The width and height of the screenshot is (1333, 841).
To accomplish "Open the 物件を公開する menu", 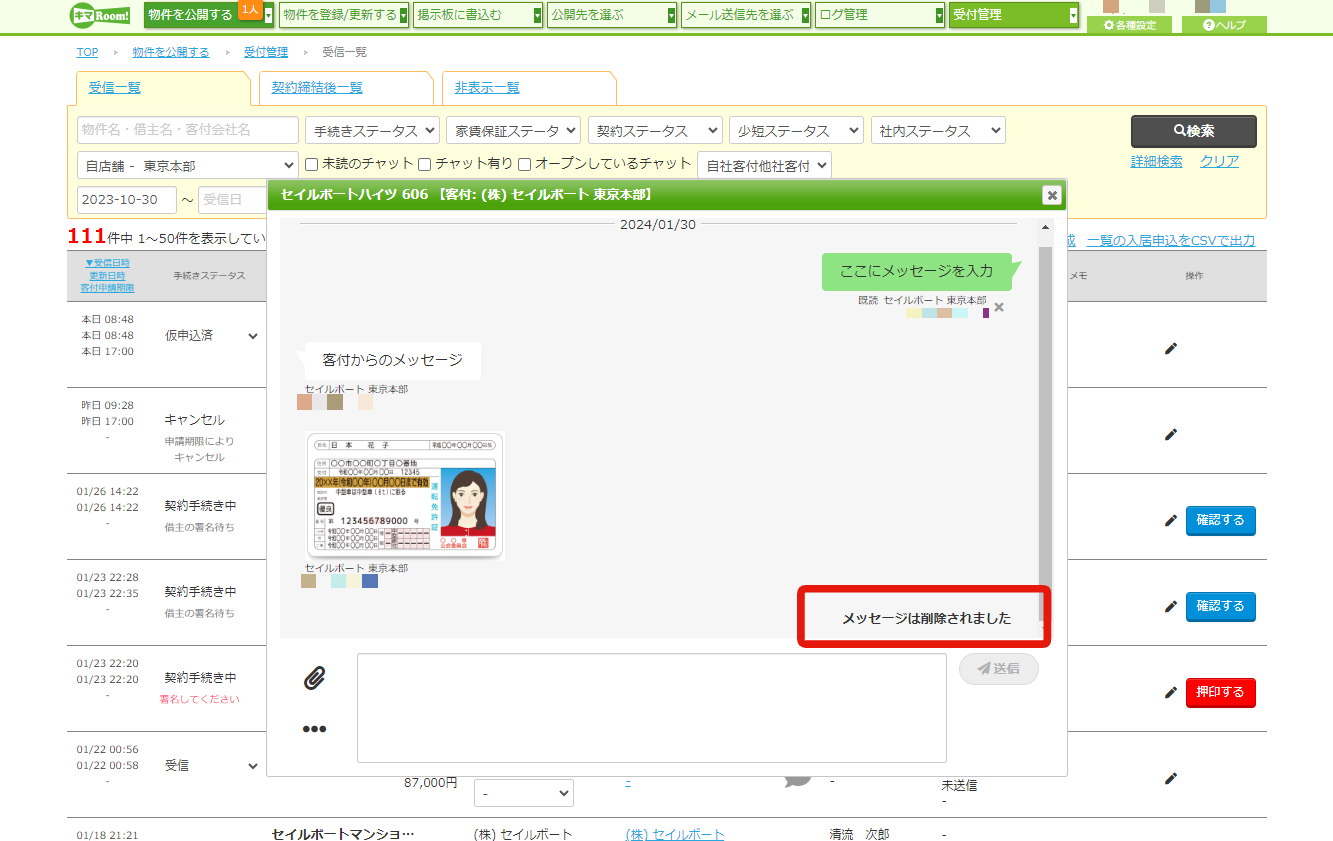I will (208, 15).
